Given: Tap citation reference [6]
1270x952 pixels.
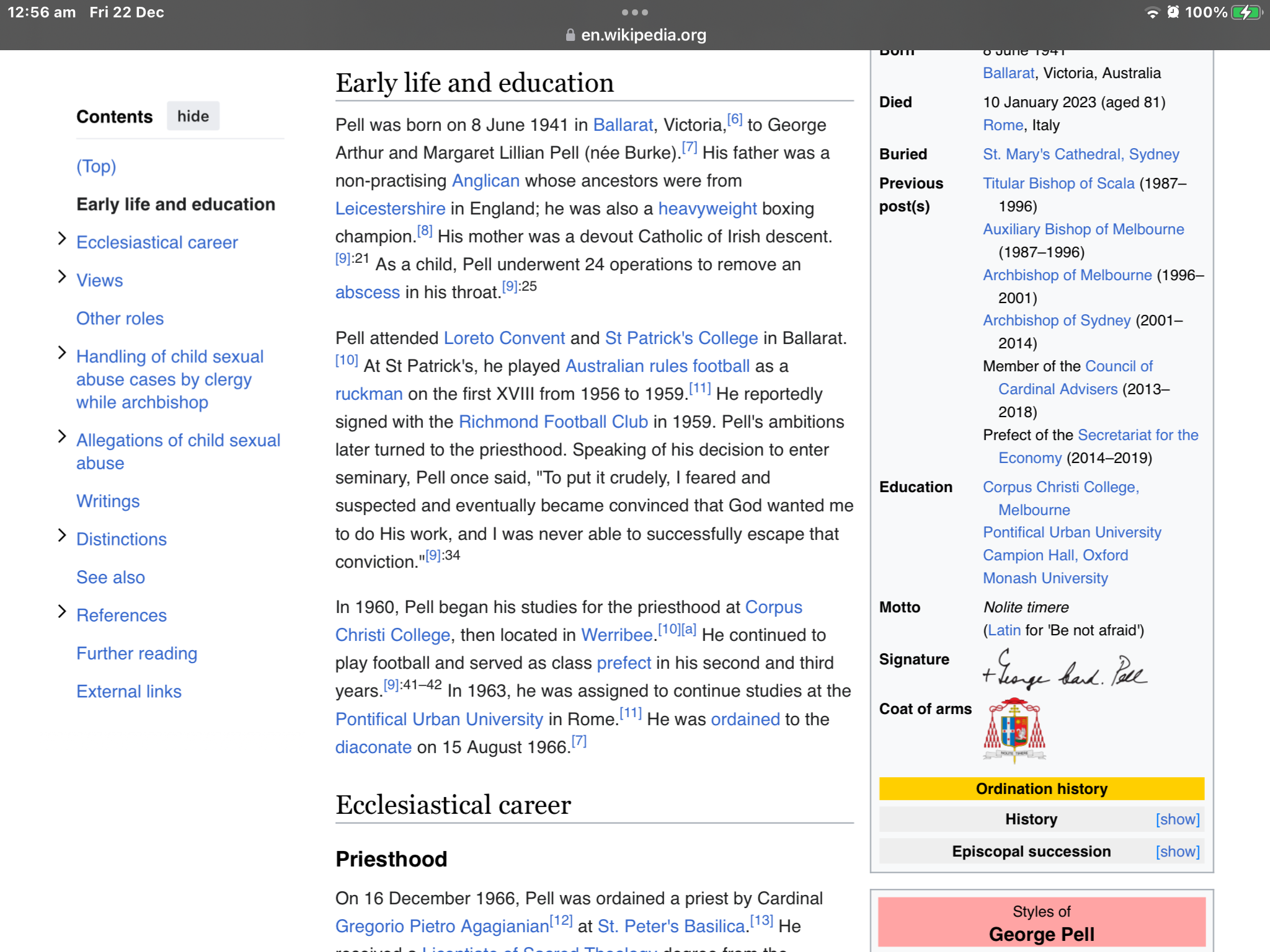Looking at the screenshot, I should point(734,120).
